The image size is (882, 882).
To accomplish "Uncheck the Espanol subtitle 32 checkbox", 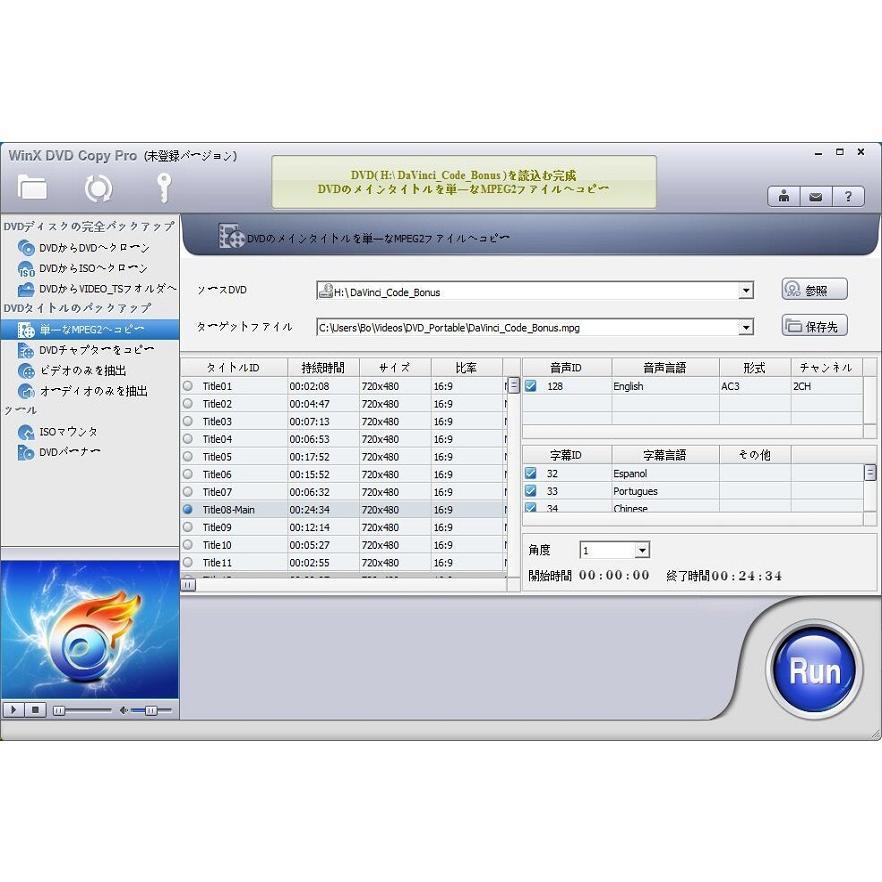I will click(x=530, y=473).
